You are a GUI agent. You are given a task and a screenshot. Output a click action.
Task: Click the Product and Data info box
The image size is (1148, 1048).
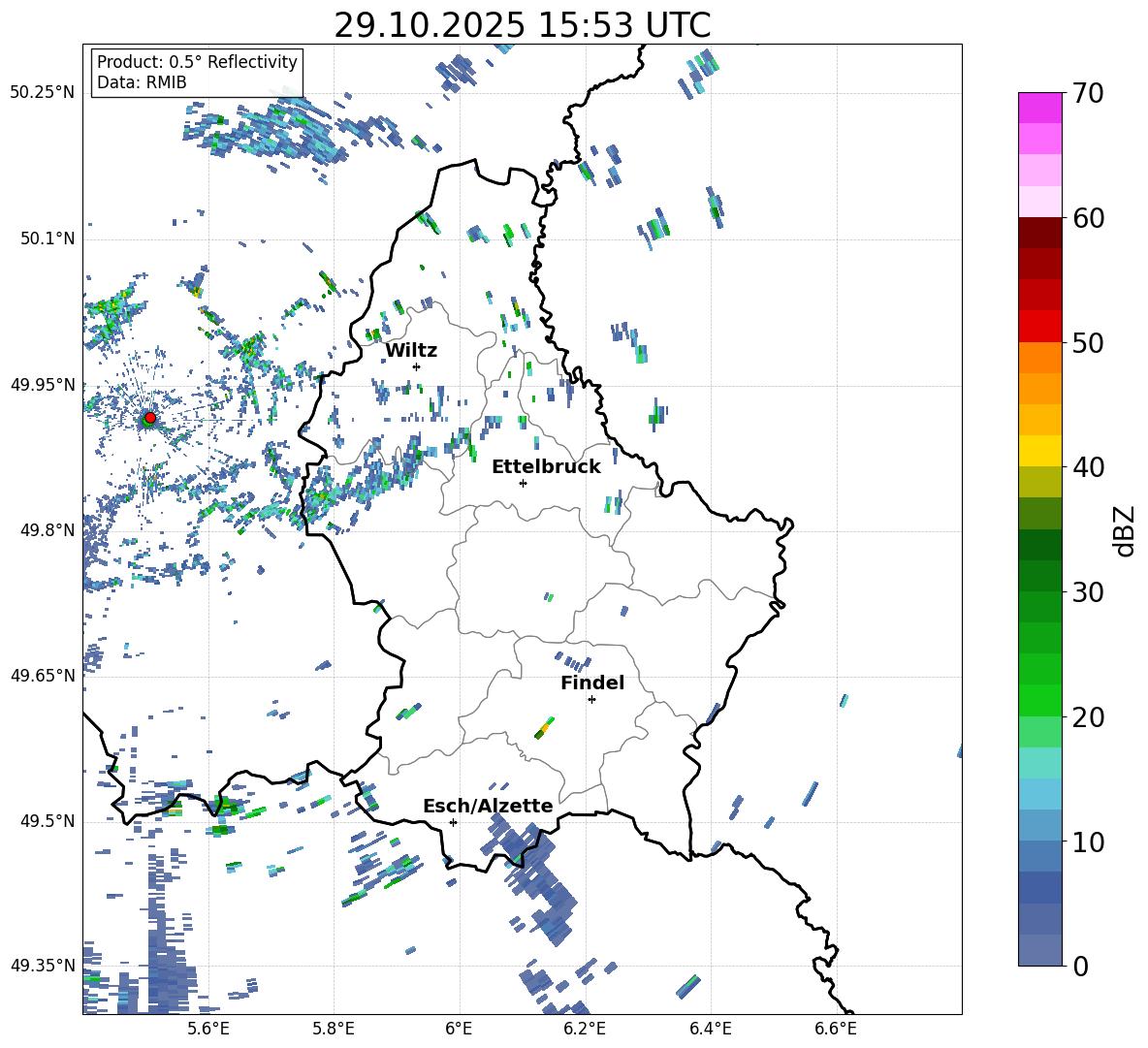pos(197,73)
